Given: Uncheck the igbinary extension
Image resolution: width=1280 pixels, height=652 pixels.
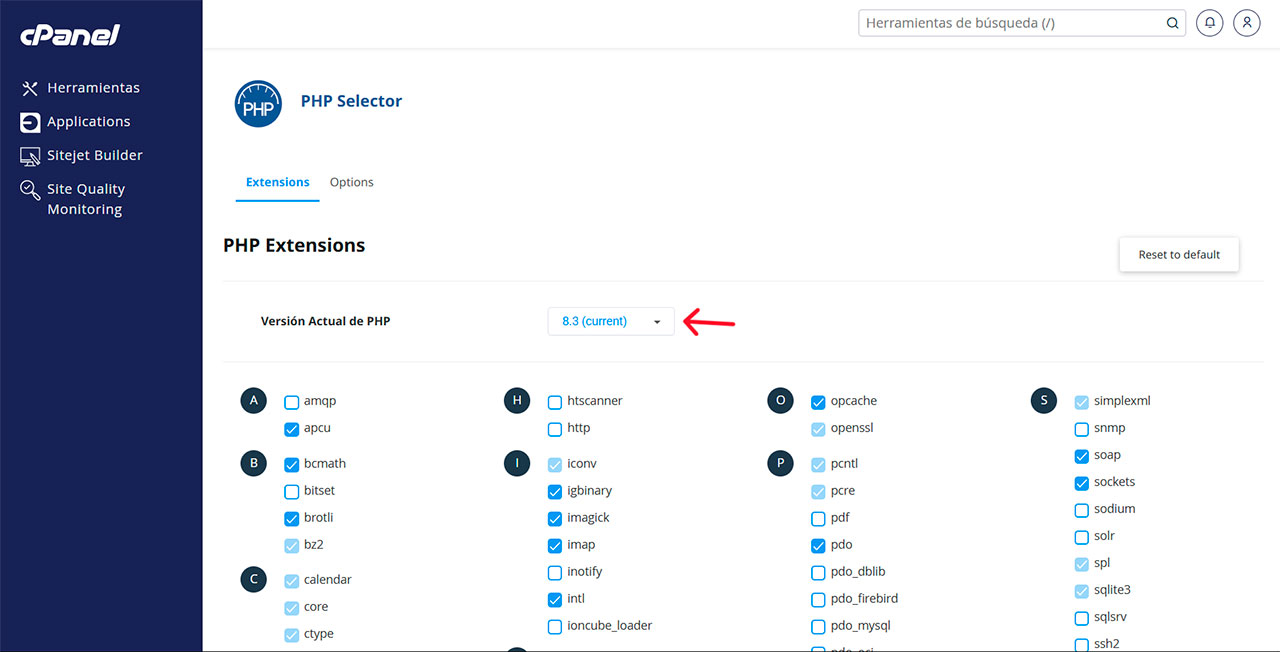Looking at the screenshot, I should click(555, 492).
